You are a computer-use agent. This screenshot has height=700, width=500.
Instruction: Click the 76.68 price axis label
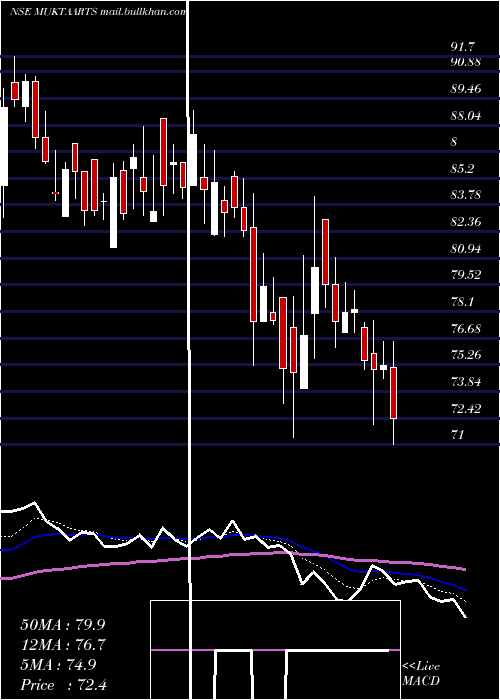click(x=466, y=329)
